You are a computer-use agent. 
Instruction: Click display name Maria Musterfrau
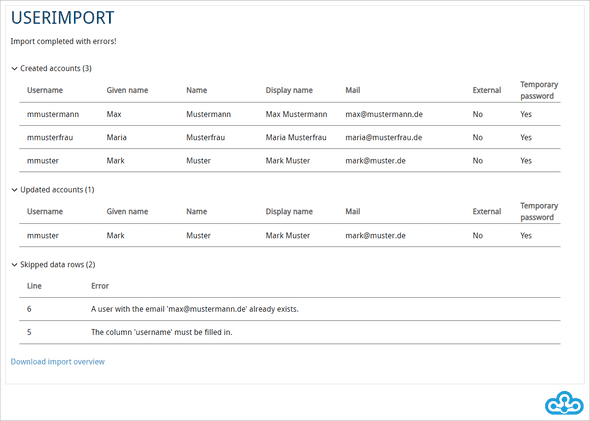pyautogui.click(x=296, y=137)
